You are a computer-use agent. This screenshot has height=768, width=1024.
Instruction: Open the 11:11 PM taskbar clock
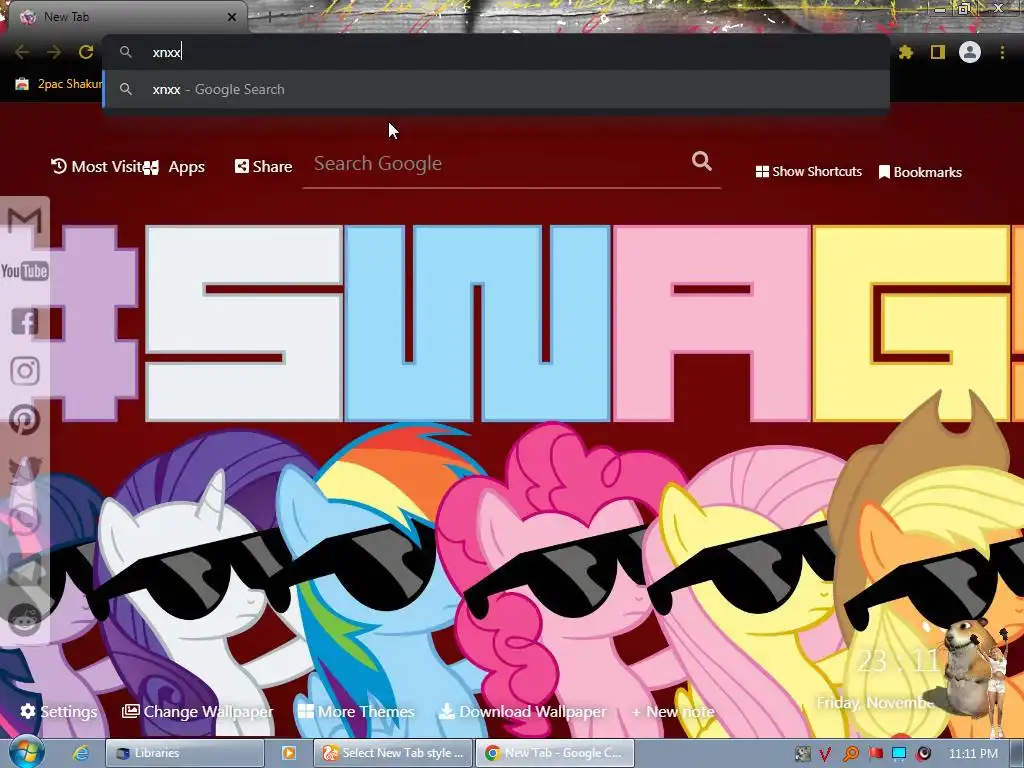(973, 754)
